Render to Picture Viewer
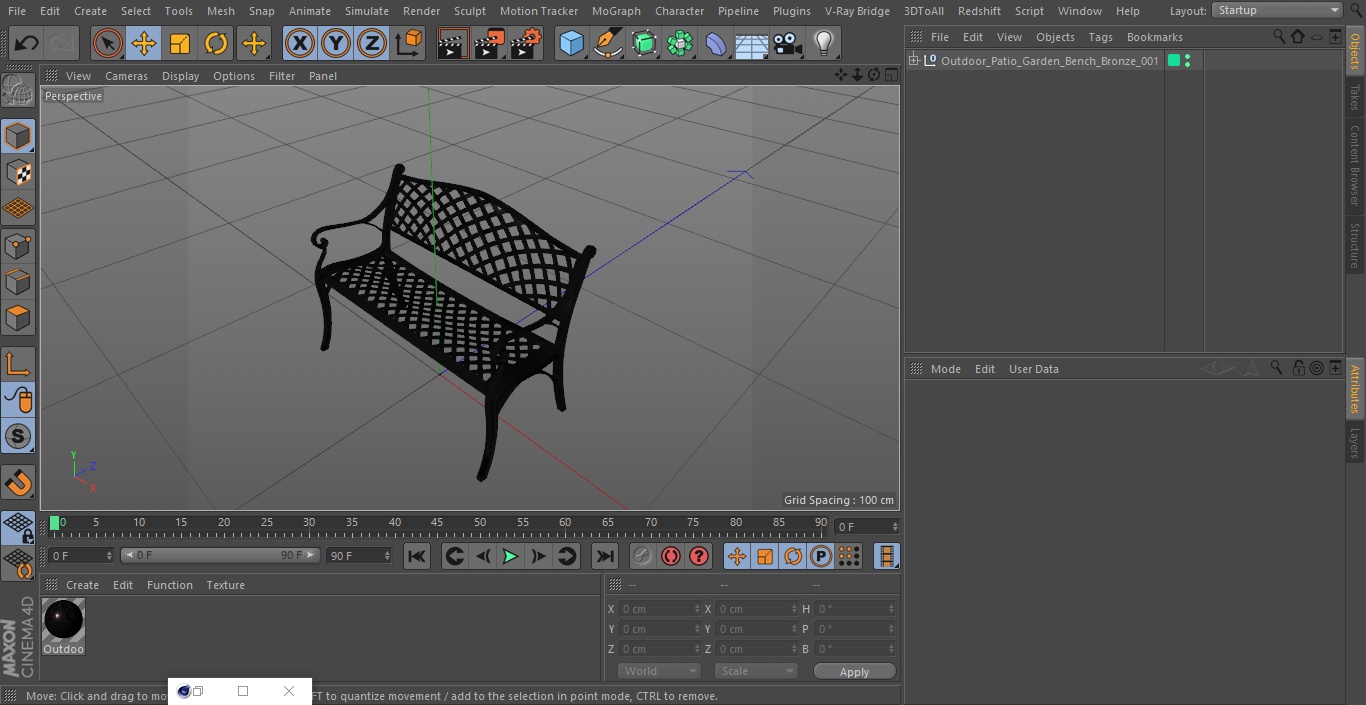The image size is (1366, 705). click(489, 44)
